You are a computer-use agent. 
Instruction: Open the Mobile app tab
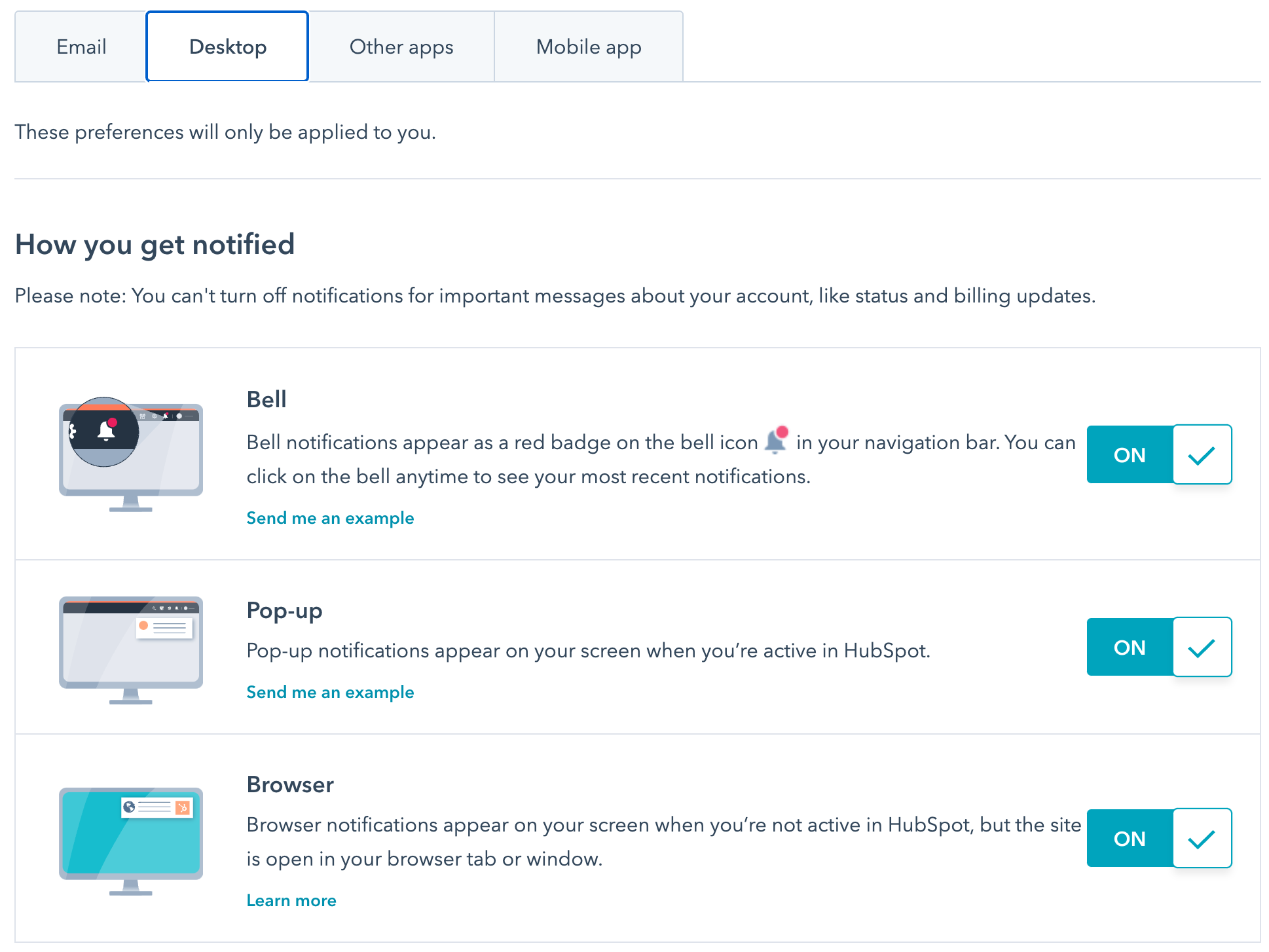[x=588, y=46]
